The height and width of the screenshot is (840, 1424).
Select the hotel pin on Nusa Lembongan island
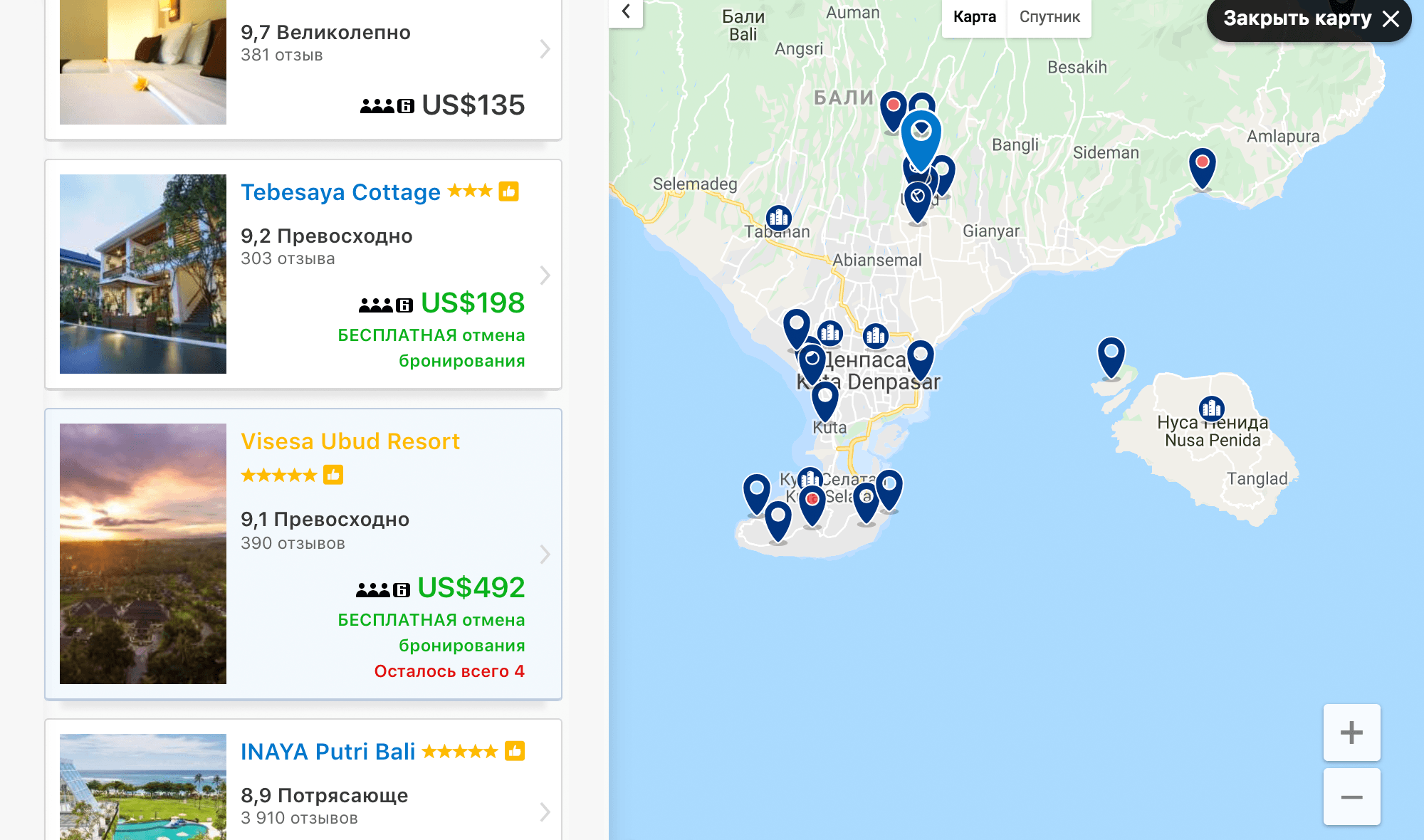(x=1111, y=357)
